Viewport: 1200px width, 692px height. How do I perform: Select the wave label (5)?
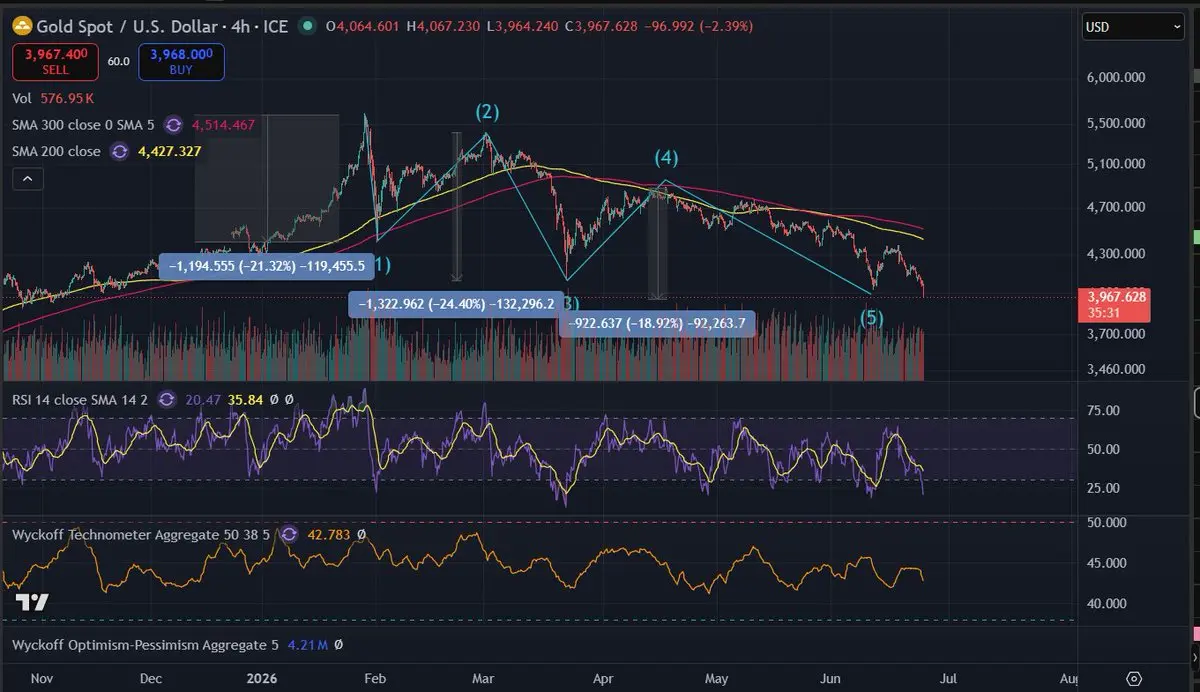873,318
